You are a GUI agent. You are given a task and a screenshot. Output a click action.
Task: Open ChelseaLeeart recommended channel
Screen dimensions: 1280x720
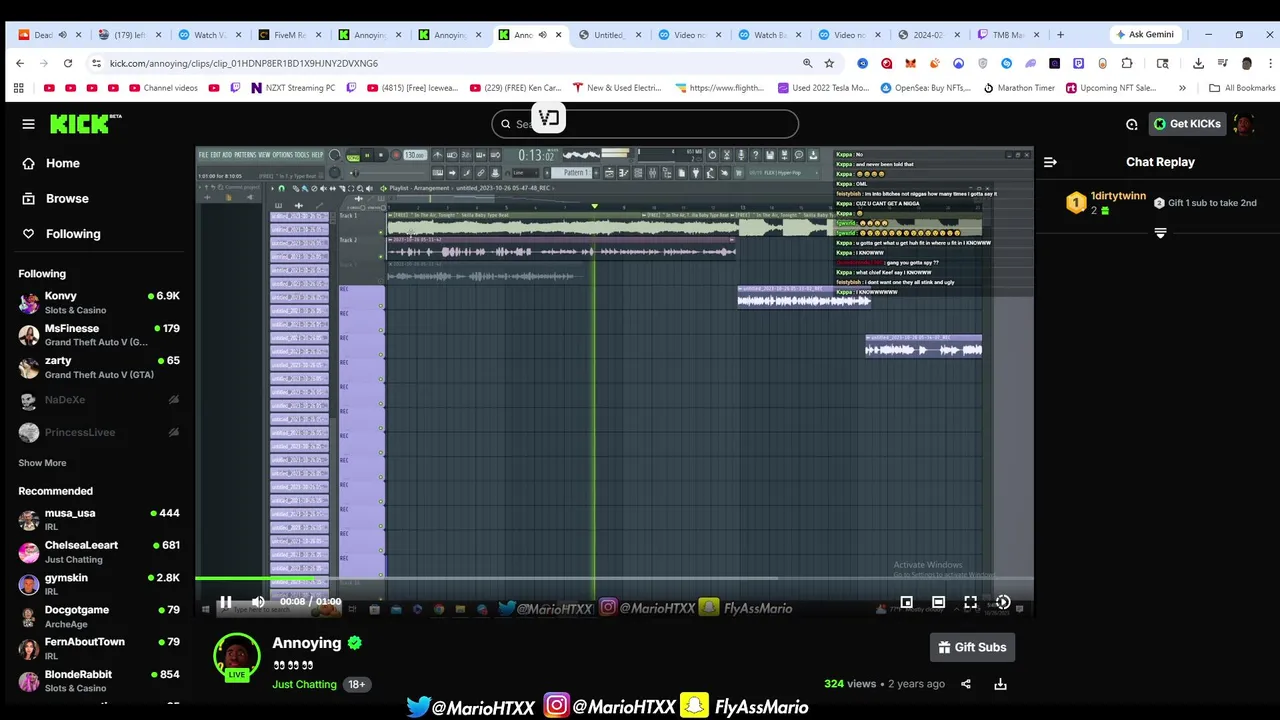(98, 552)
